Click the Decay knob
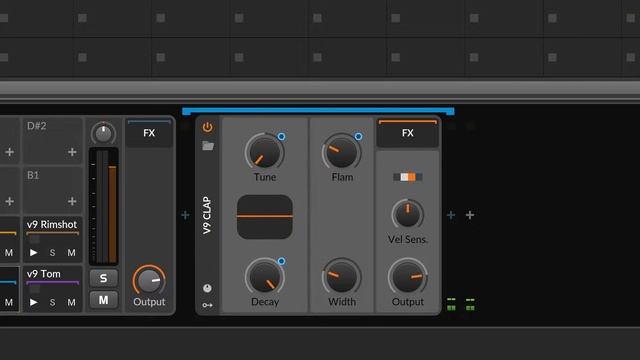This screenshot has height=360, width=640. (x=264, y=276)
